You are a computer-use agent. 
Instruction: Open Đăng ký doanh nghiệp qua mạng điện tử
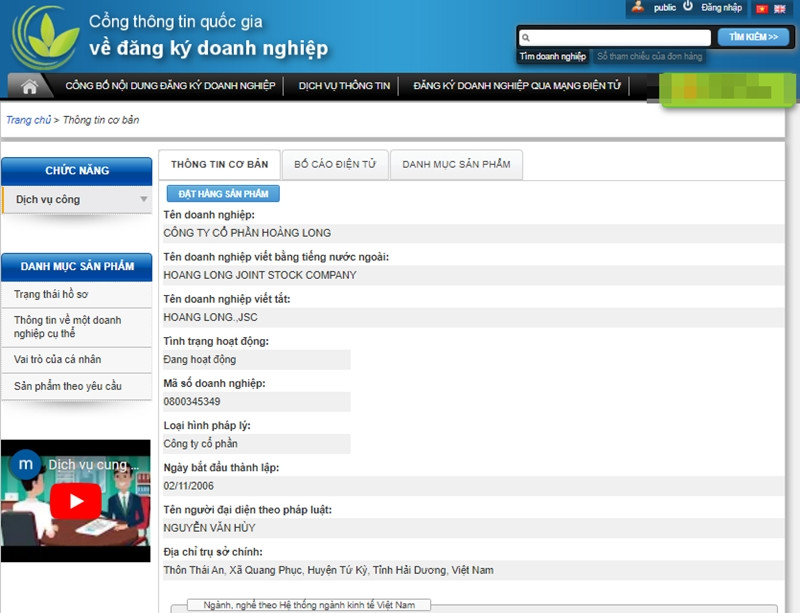point(516,86)
